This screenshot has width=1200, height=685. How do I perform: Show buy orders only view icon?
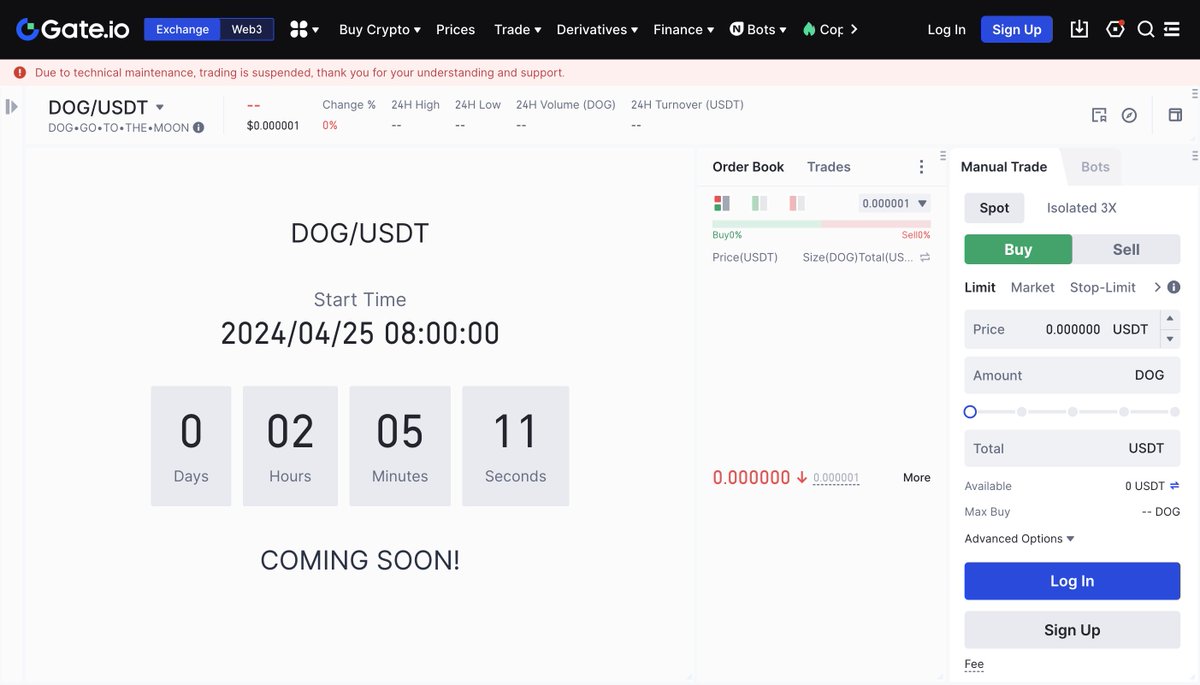tap(759, 203)
